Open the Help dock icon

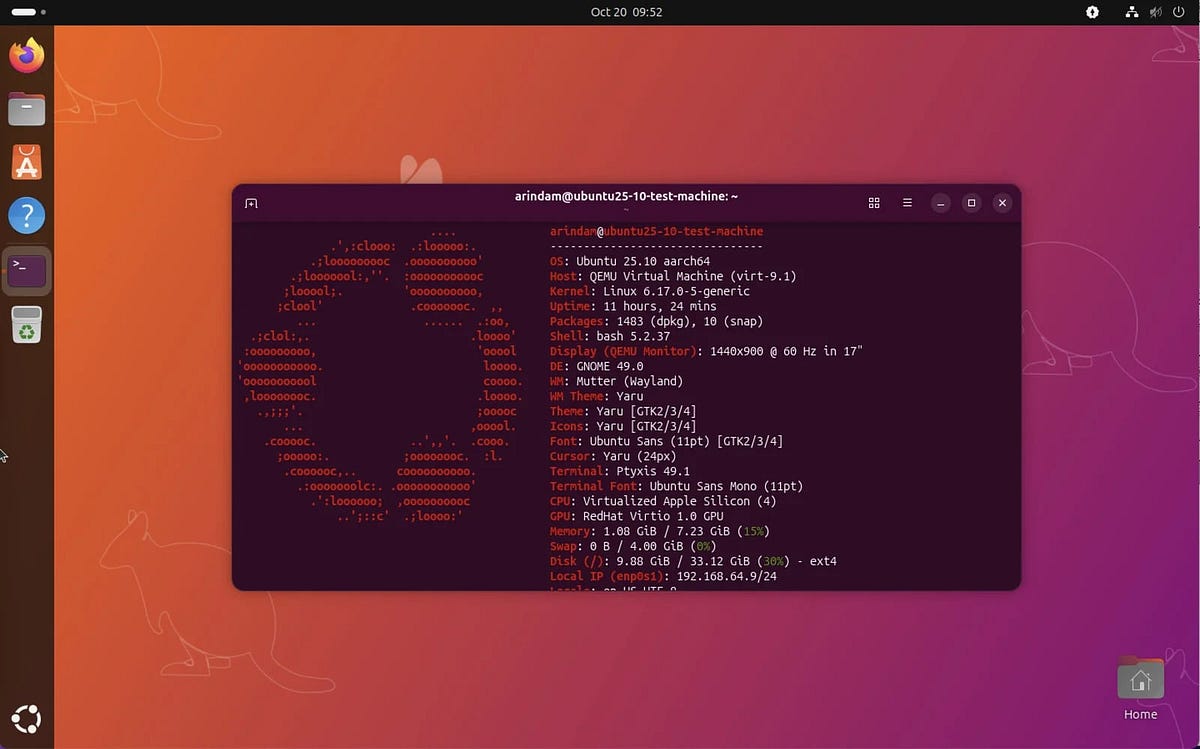pos(27,216)
